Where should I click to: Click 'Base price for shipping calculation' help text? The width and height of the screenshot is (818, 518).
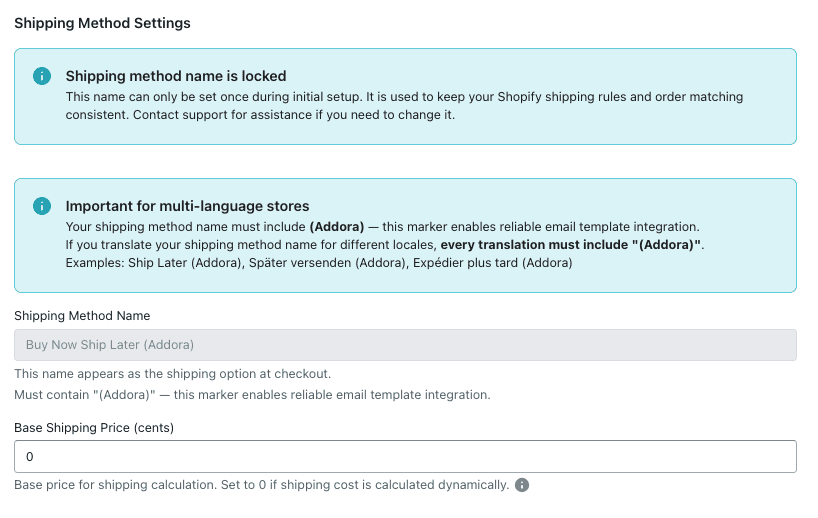261,486
